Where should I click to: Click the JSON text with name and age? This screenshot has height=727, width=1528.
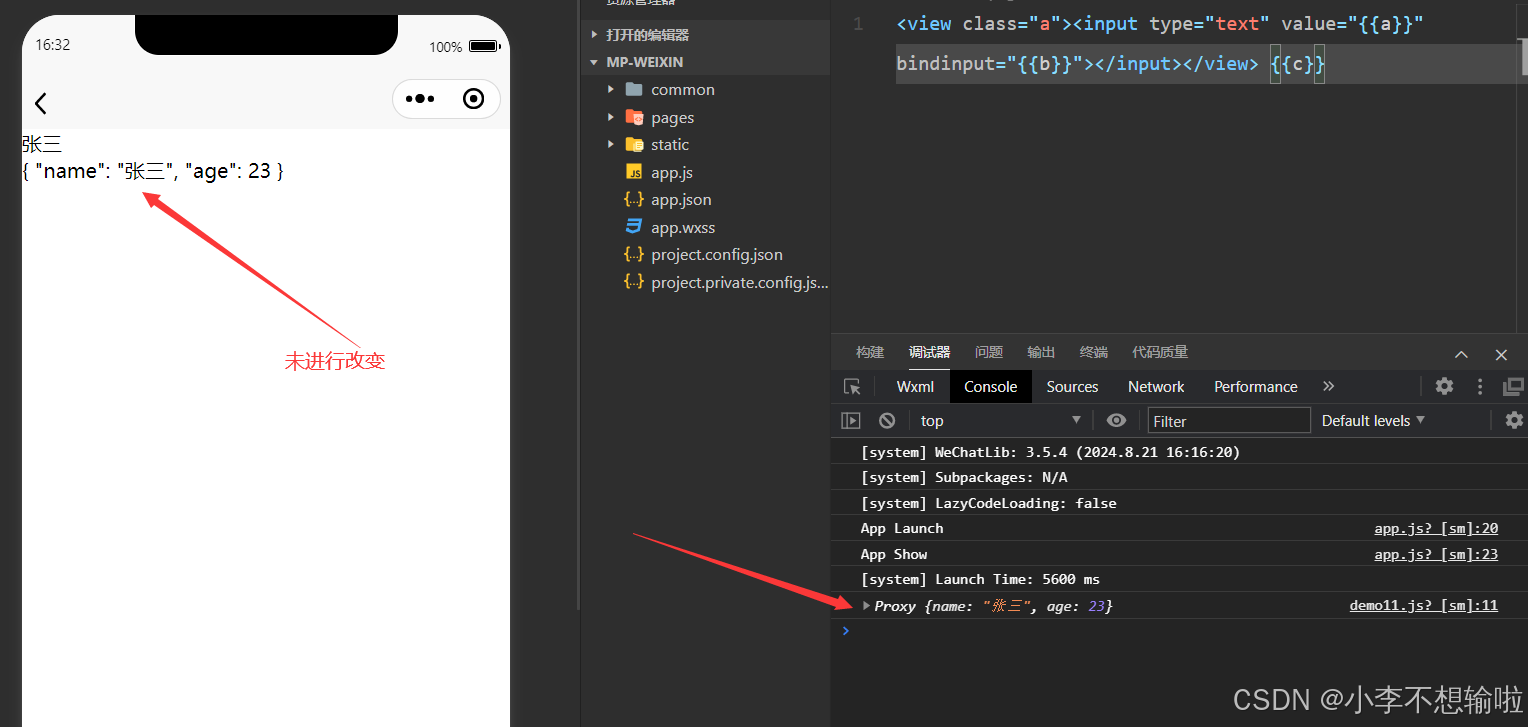point(153,171)
